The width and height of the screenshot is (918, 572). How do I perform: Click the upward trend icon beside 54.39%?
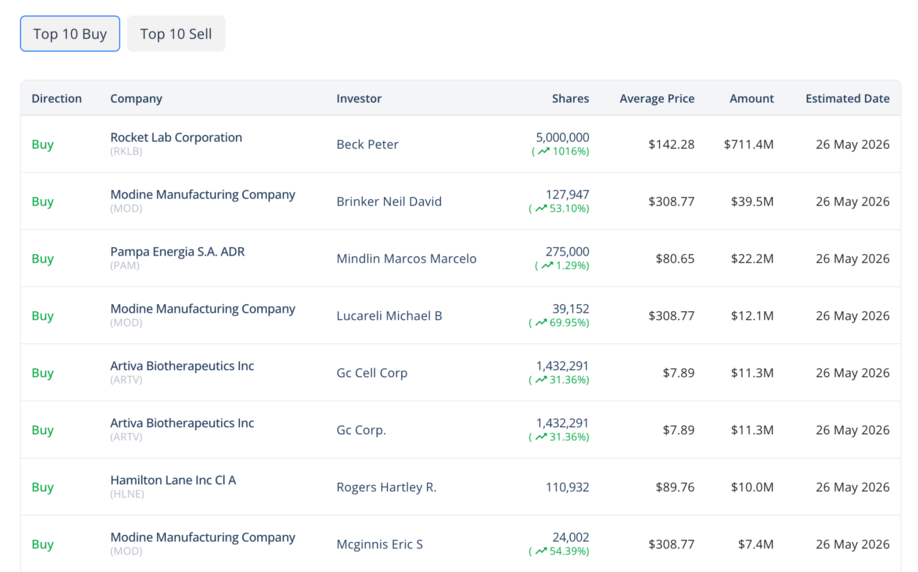(x=541, y=551)
